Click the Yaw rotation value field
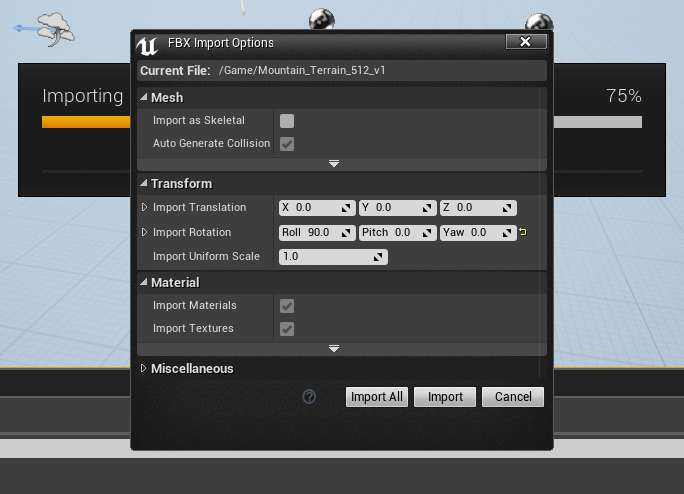This screenshot has height=494, width=684. point(478,233)
